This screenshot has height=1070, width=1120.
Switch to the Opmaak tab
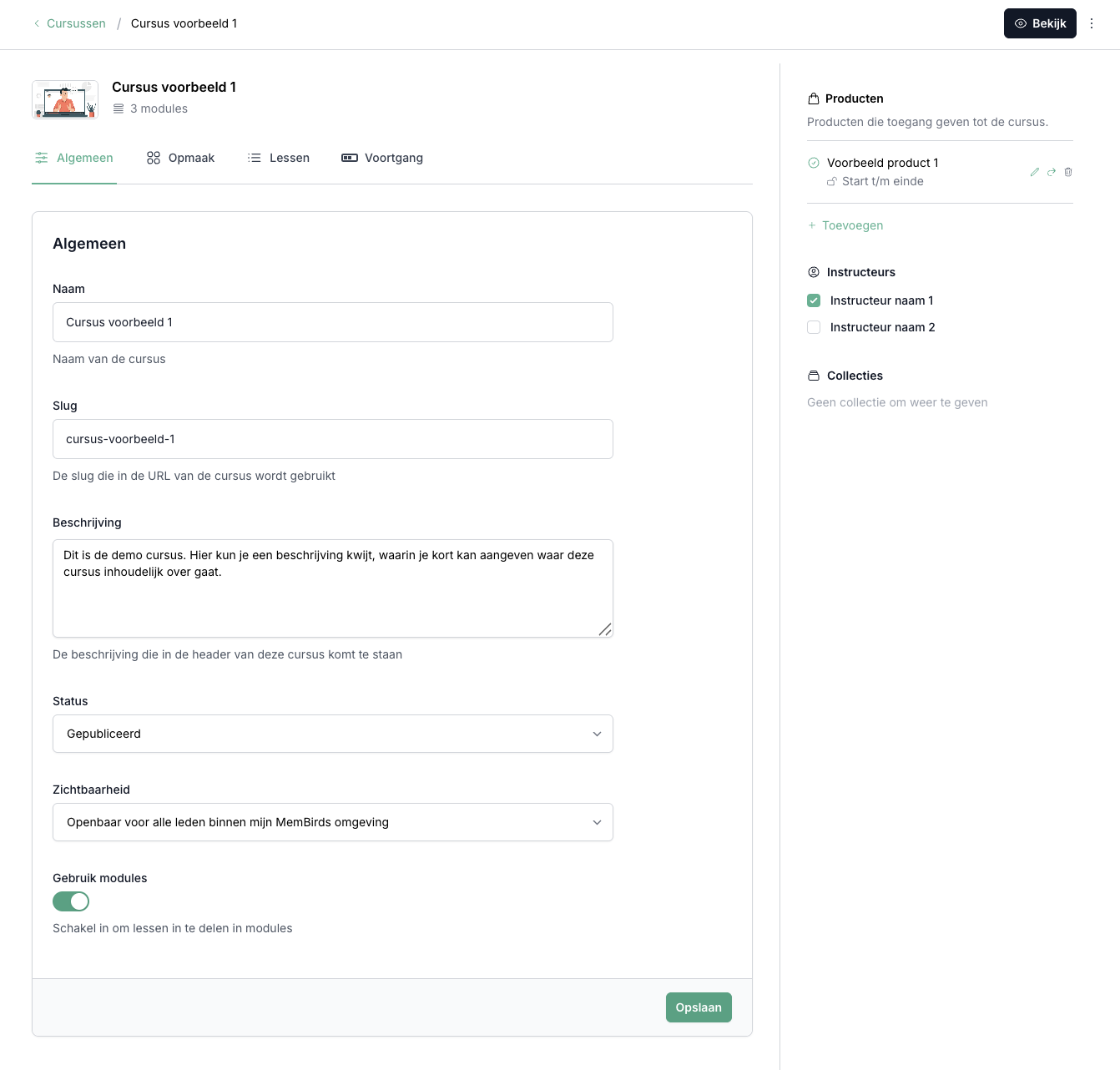coord(180,158)
